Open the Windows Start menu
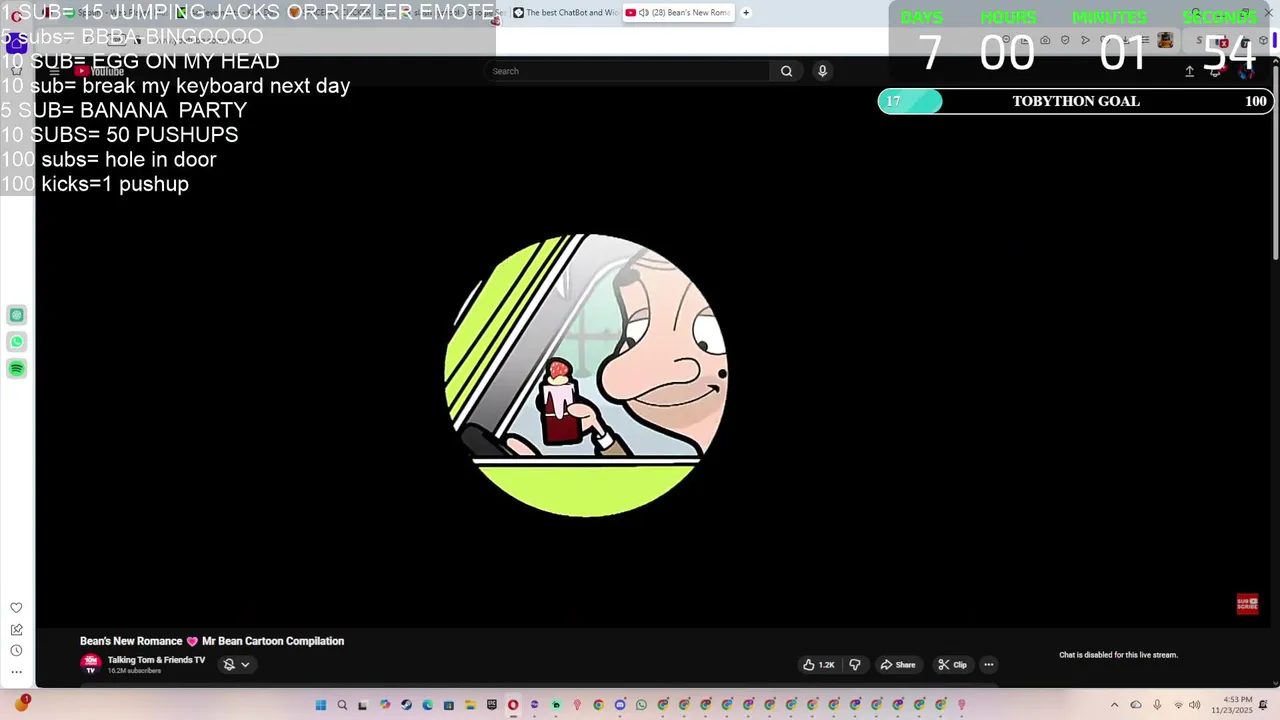This screenshot has width=1280, height=720. tap(321, 705)
